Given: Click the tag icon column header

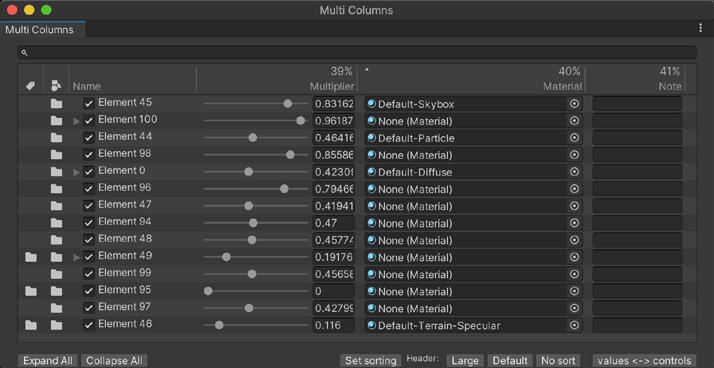Looking at the screenshot, I should (31, 86).
